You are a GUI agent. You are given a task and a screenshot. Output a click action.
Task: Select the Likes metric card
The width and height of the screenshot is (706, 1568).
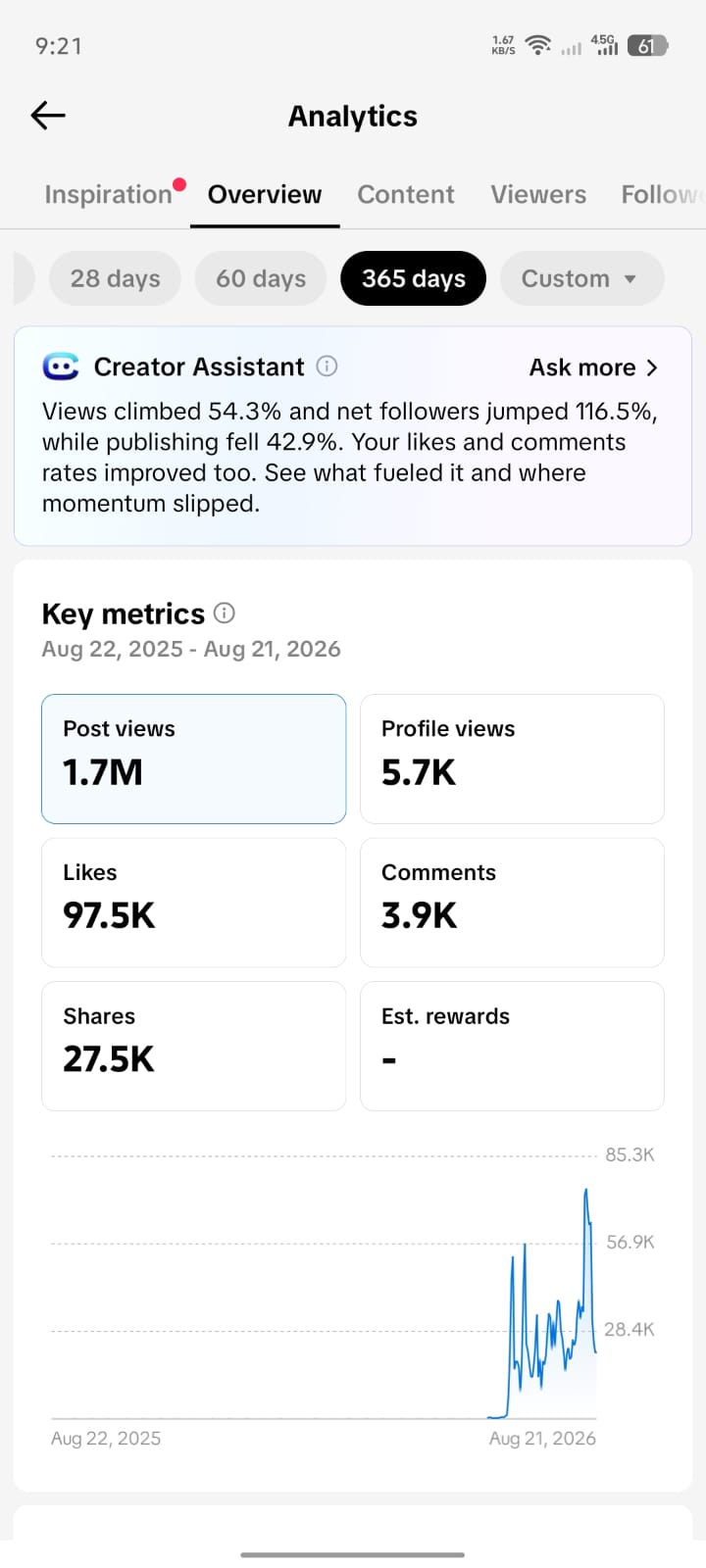point(193,903)
